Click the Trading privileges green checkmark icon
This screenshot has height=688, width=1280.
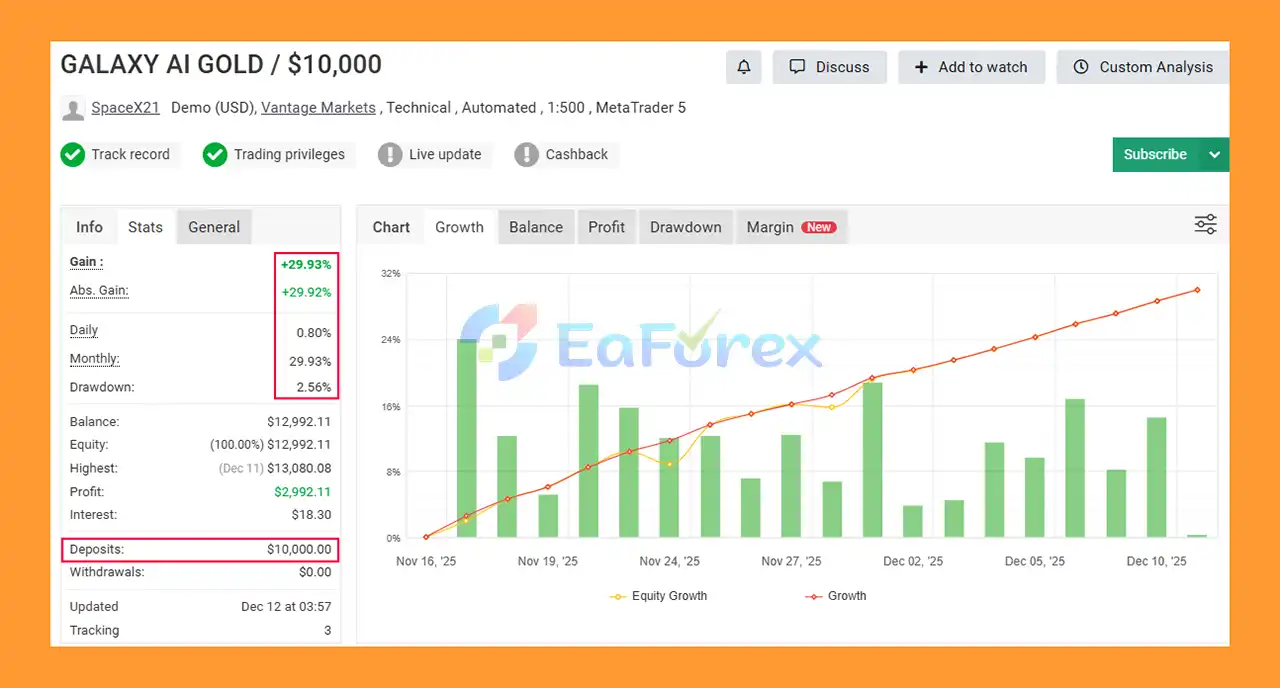tap(215, 155)
